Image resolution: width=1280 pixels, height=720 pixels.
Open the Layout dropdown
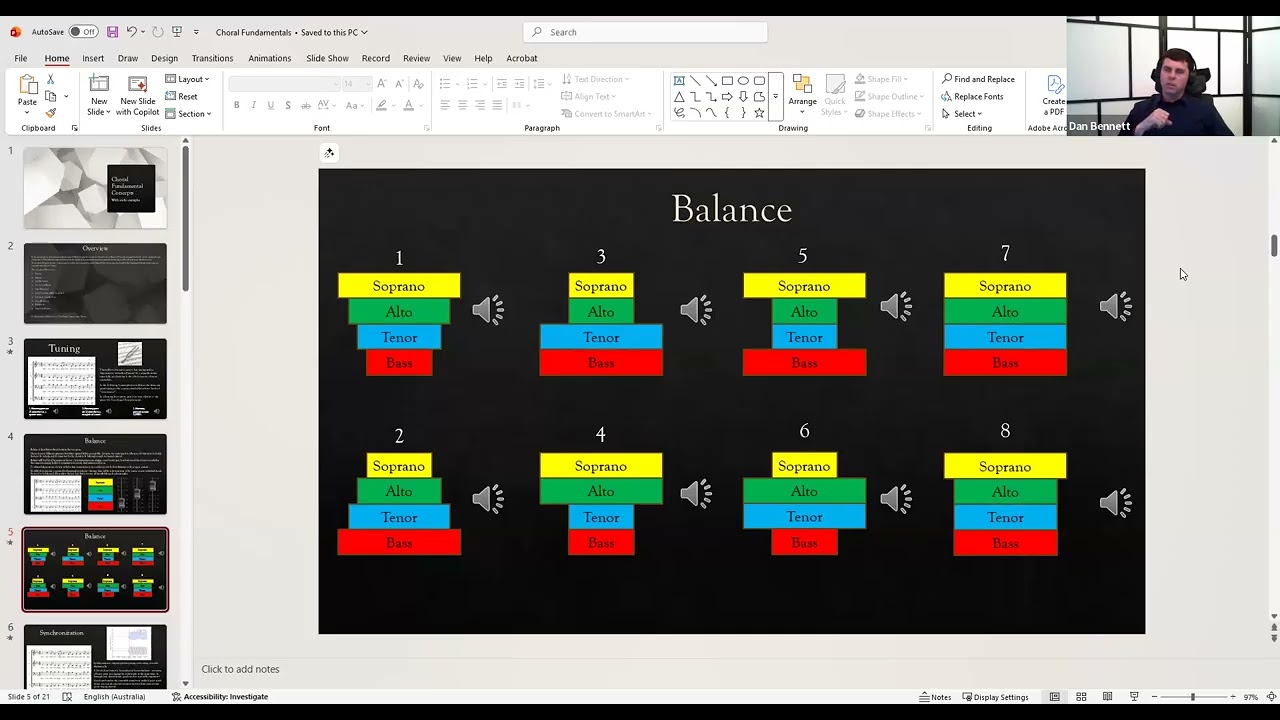tap(187, 79)
